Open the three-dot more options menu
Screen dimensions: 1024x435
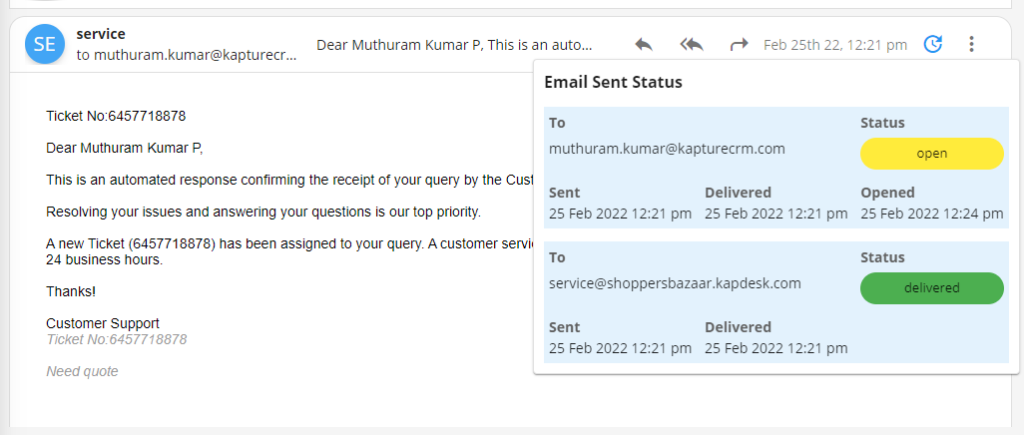971,44
